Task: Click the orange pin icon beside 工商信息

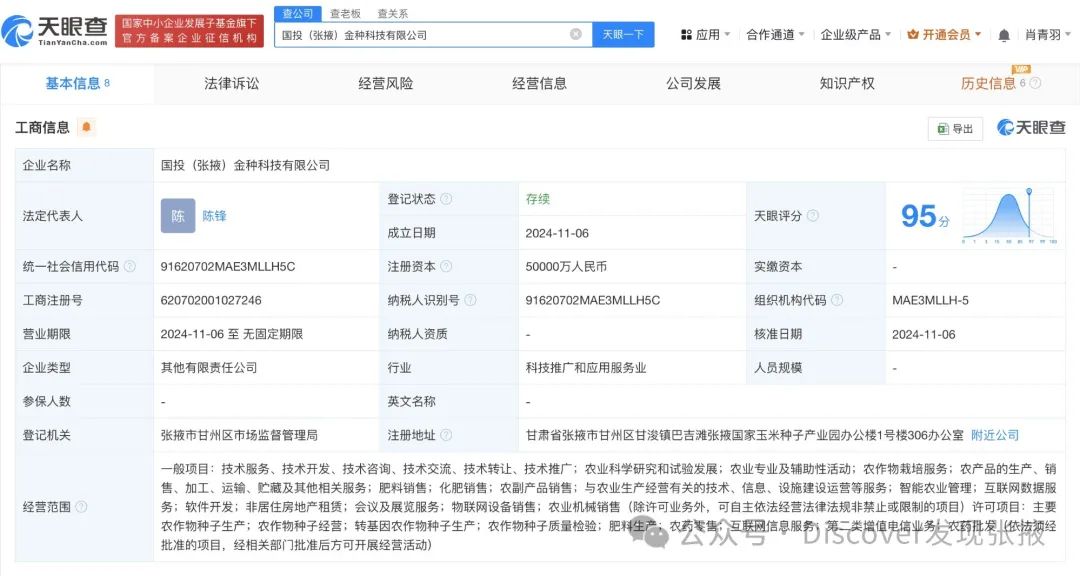Action: 88,127
